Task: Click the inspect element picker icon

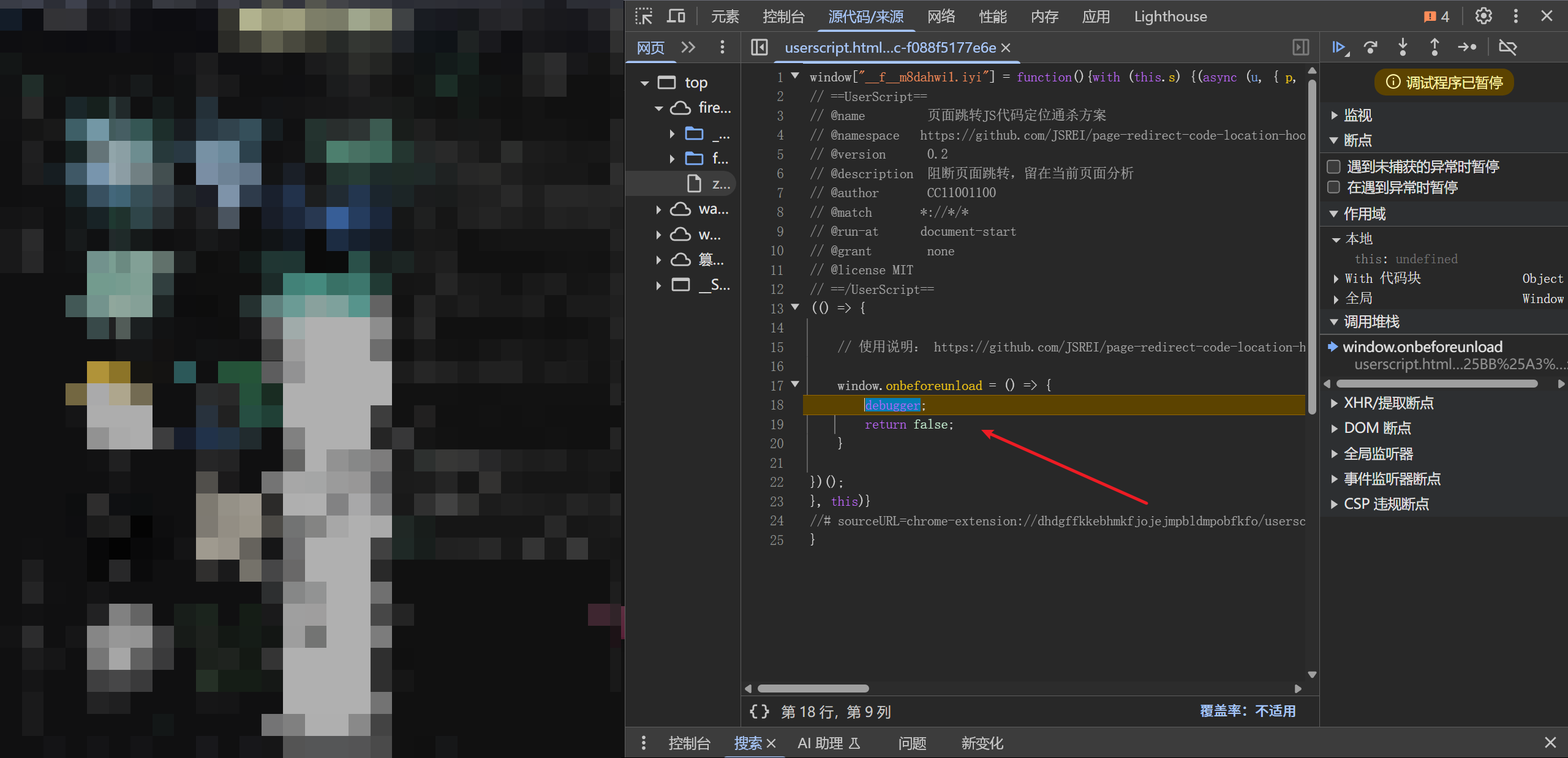Action: (x=643, y=16)
